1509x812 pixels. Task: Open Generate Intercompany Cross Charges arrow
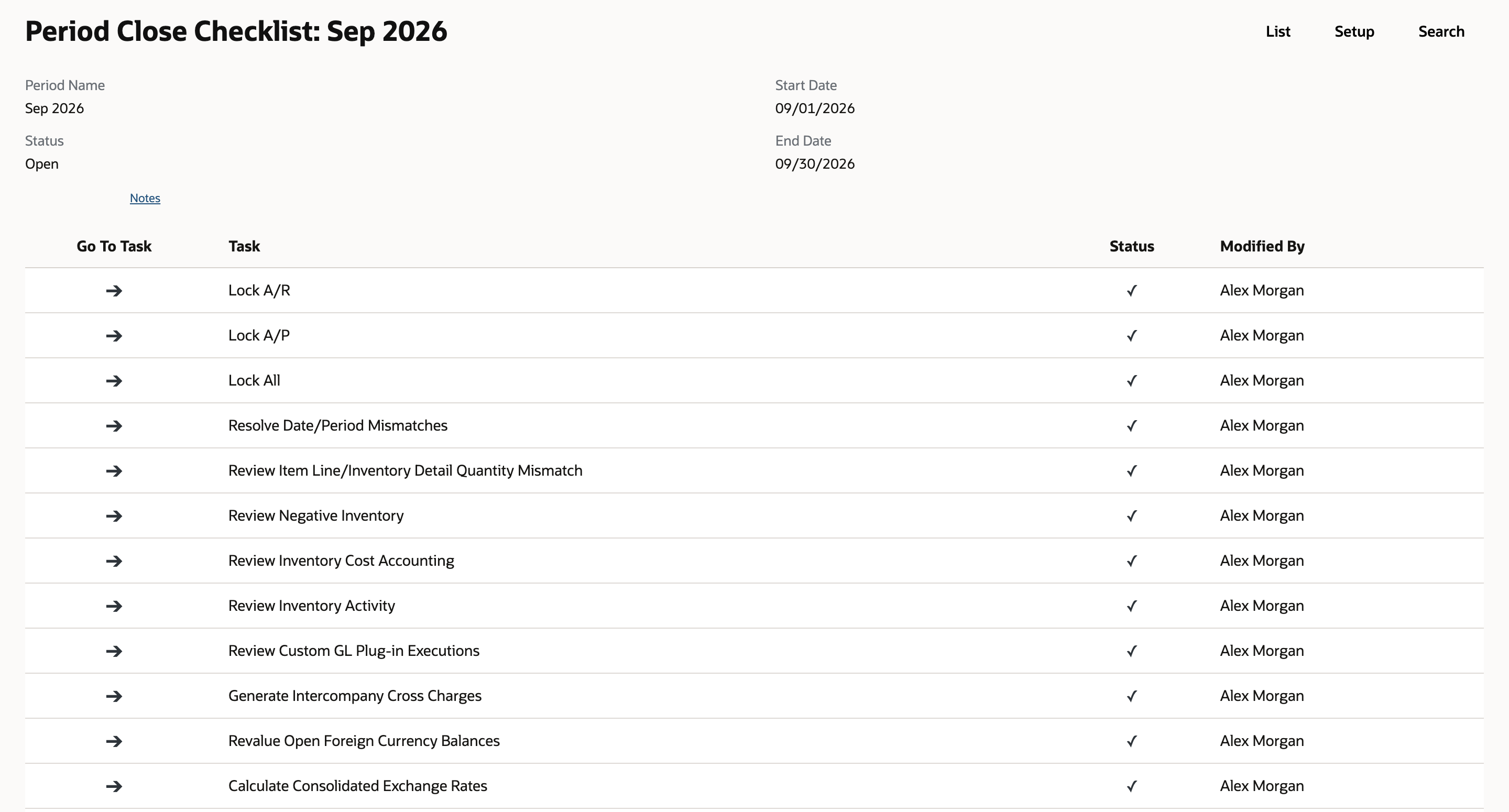[x=114, y=696]
